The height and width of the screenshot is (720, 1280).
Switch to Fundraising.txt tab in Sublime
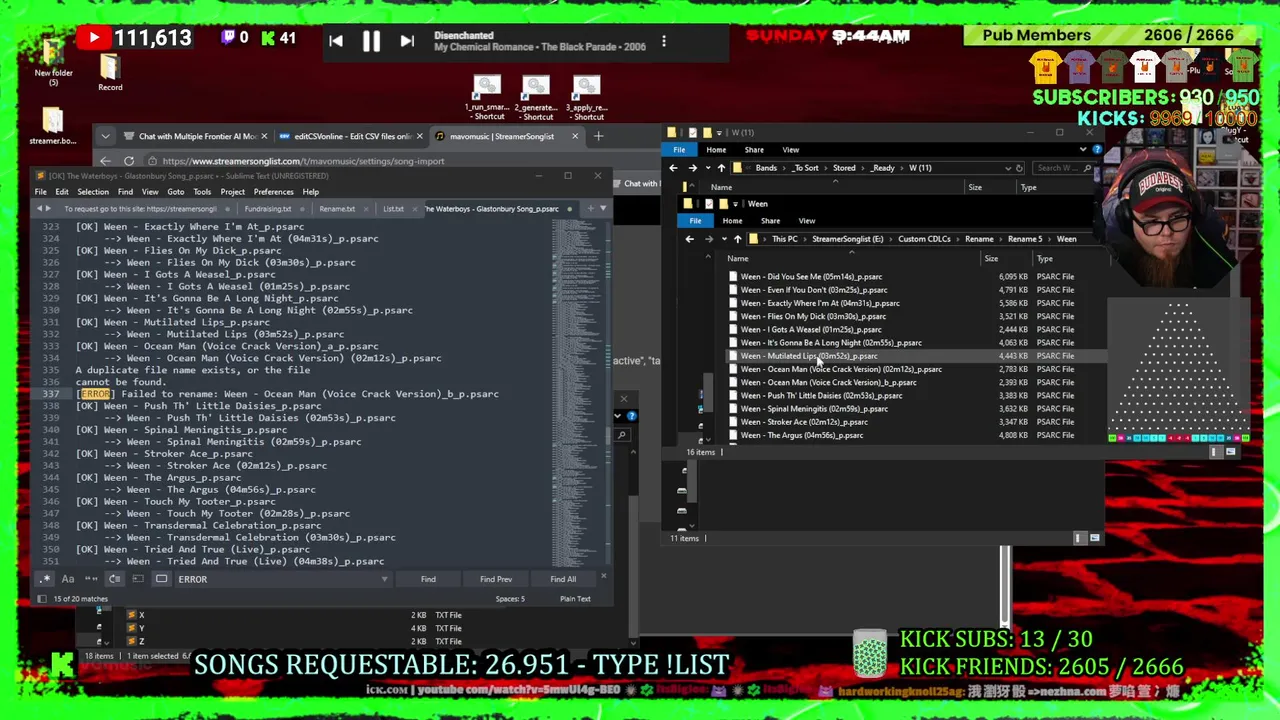pyautogui.click(x=268, y=209)
